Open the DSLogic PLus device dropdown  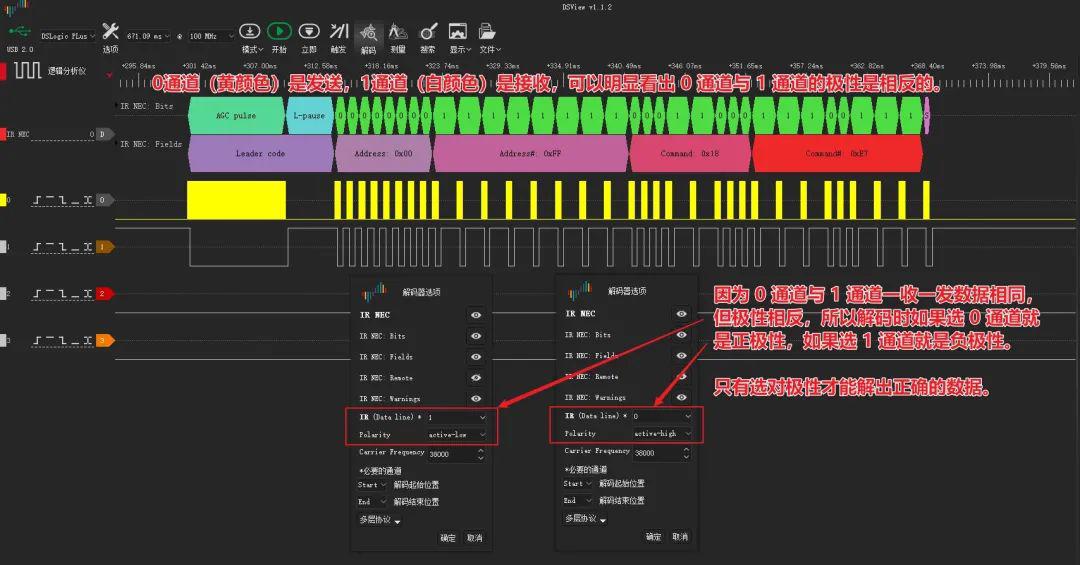68,36
